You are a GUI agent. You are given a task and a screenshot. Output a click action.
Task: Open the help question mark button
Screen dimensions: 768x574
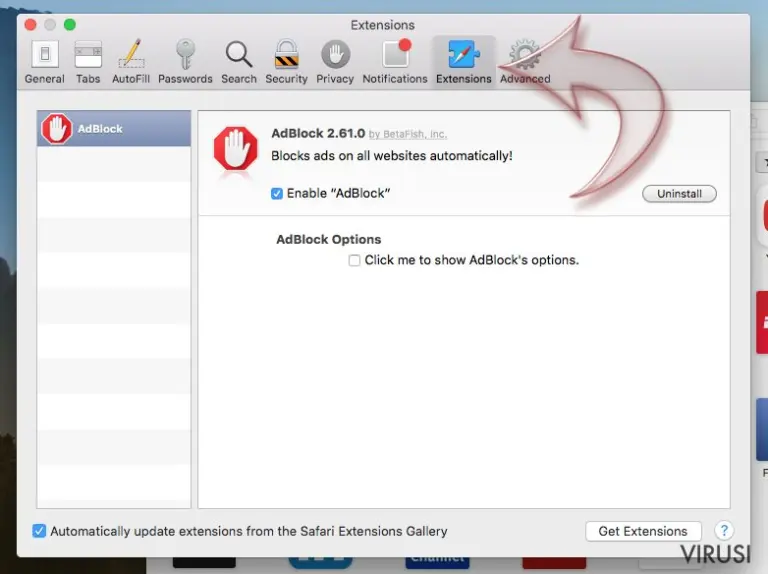723,530
